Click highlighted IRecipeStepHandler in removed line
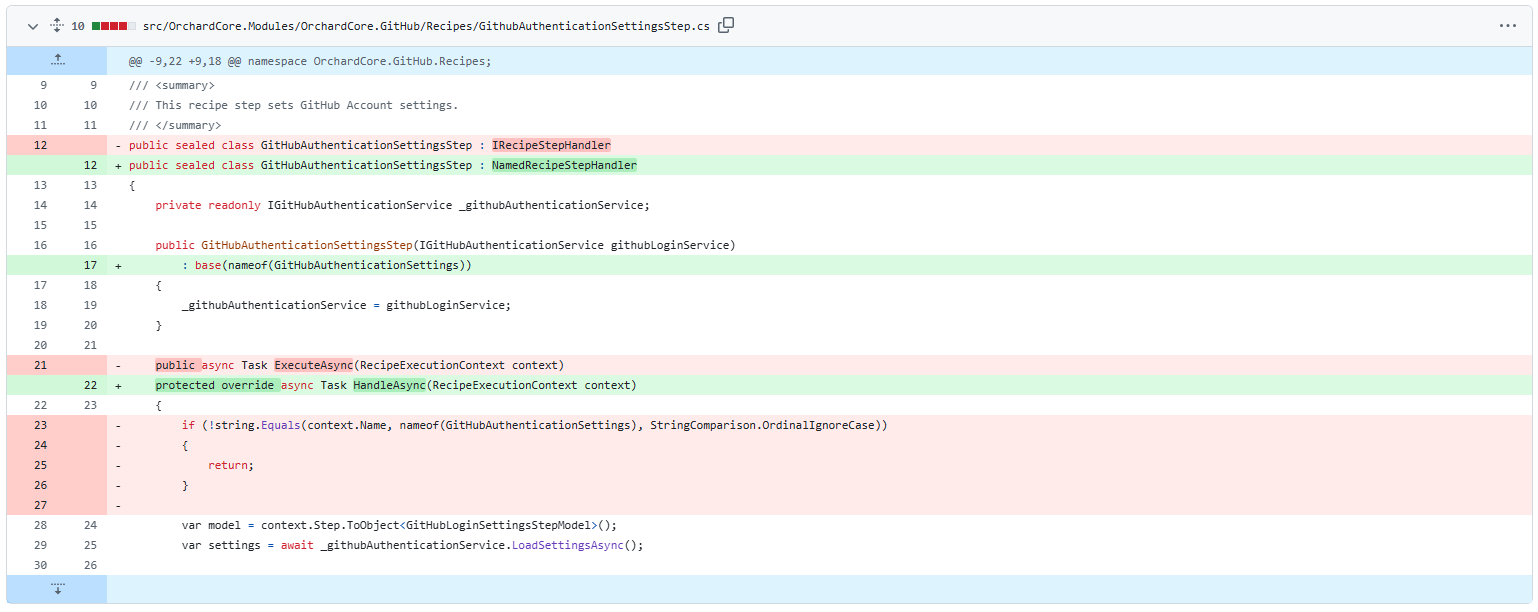 (x=551, y=145)
